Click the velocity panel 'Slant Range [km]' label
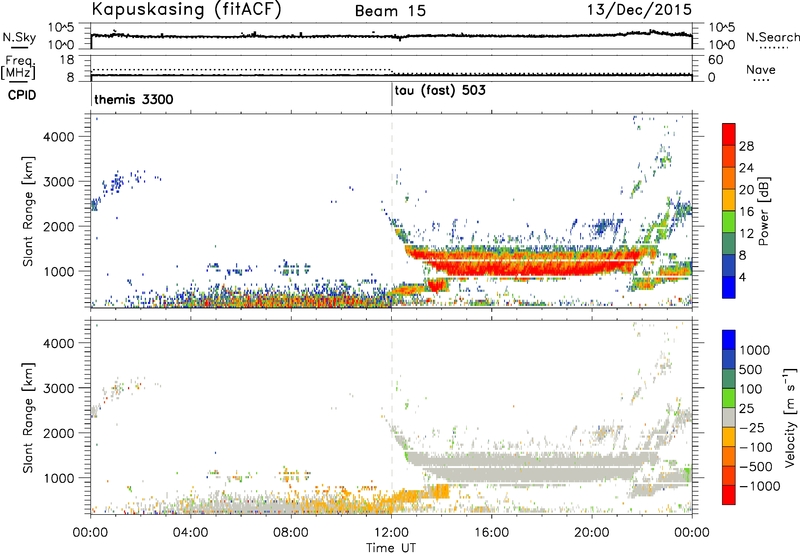This screenshot has width=800, height=554. pos(28,418)
